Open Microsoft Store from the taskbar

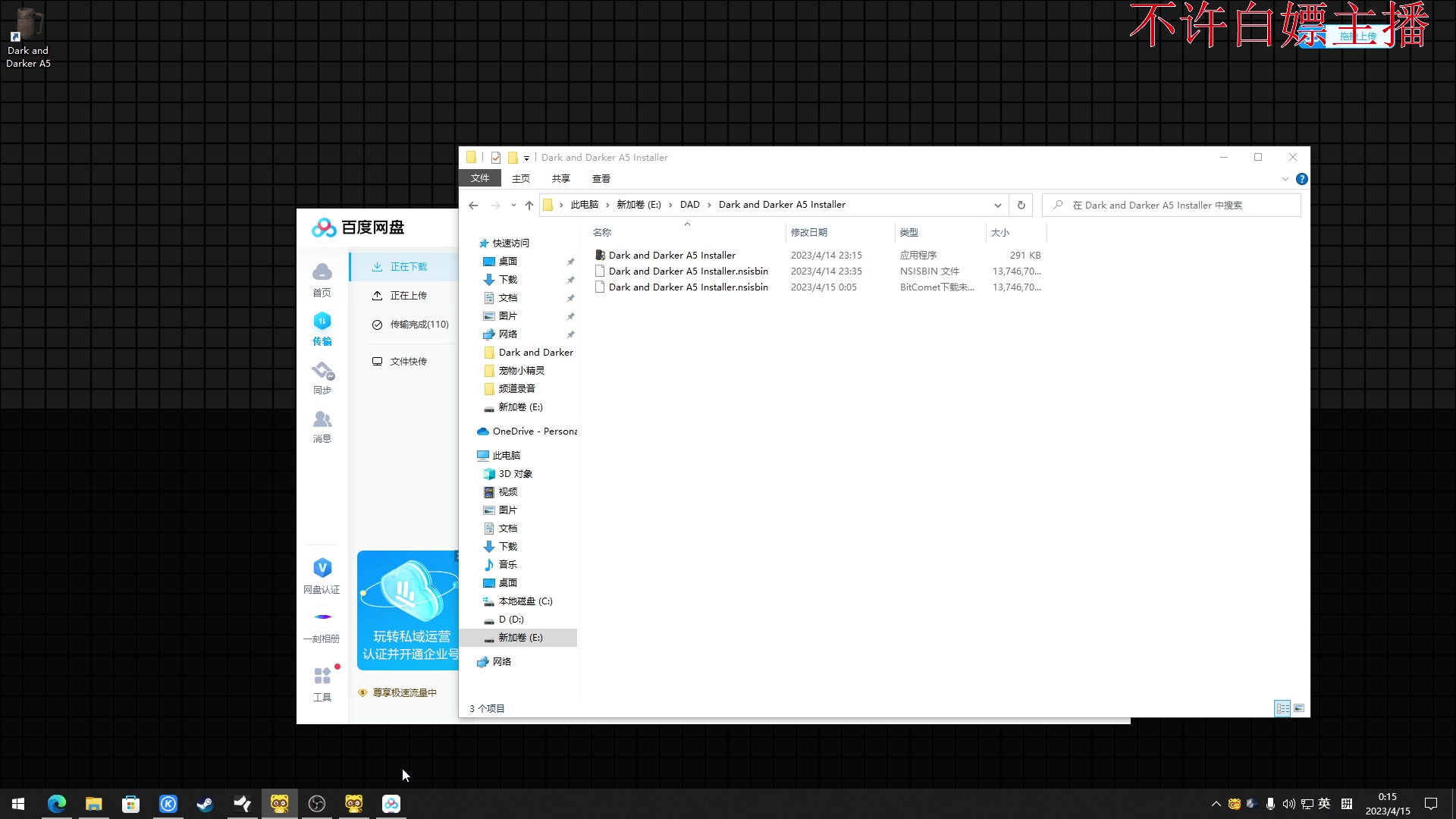click(x=131, y=804)
